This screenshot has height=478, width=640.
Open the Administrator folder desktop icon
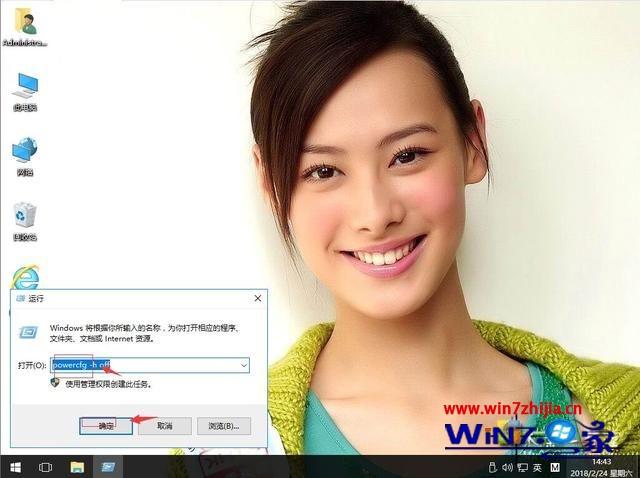pyautogui.click(x=25, y=27)
